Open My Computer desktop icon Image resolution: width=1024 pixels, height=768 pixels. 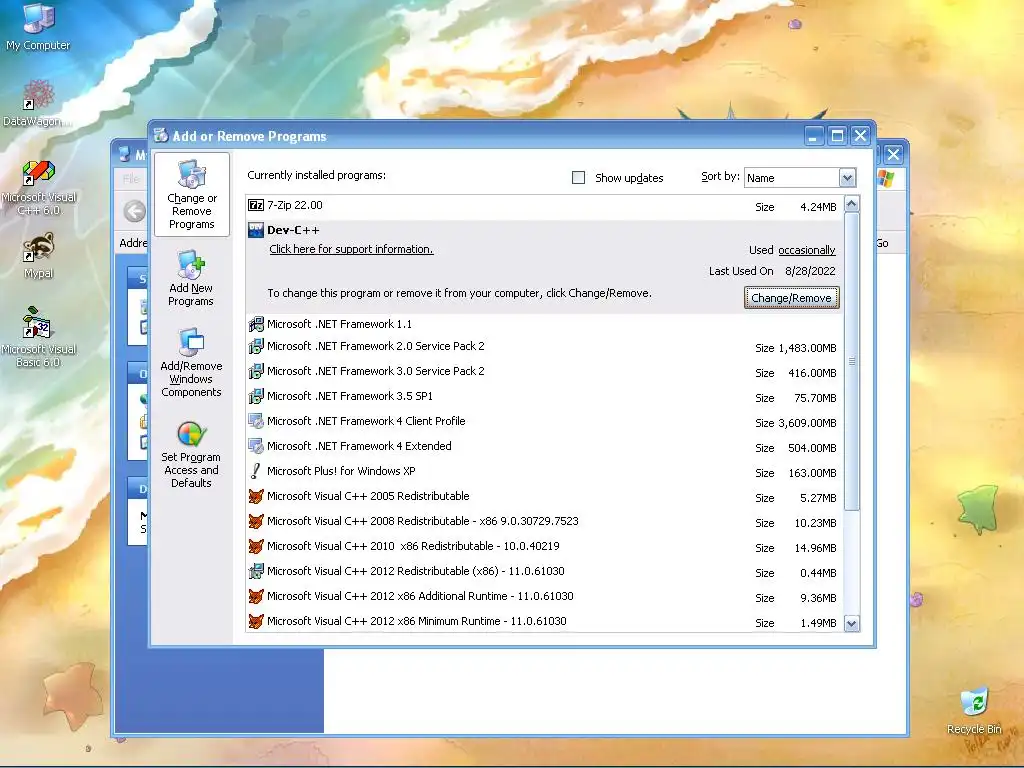[38, 26]
